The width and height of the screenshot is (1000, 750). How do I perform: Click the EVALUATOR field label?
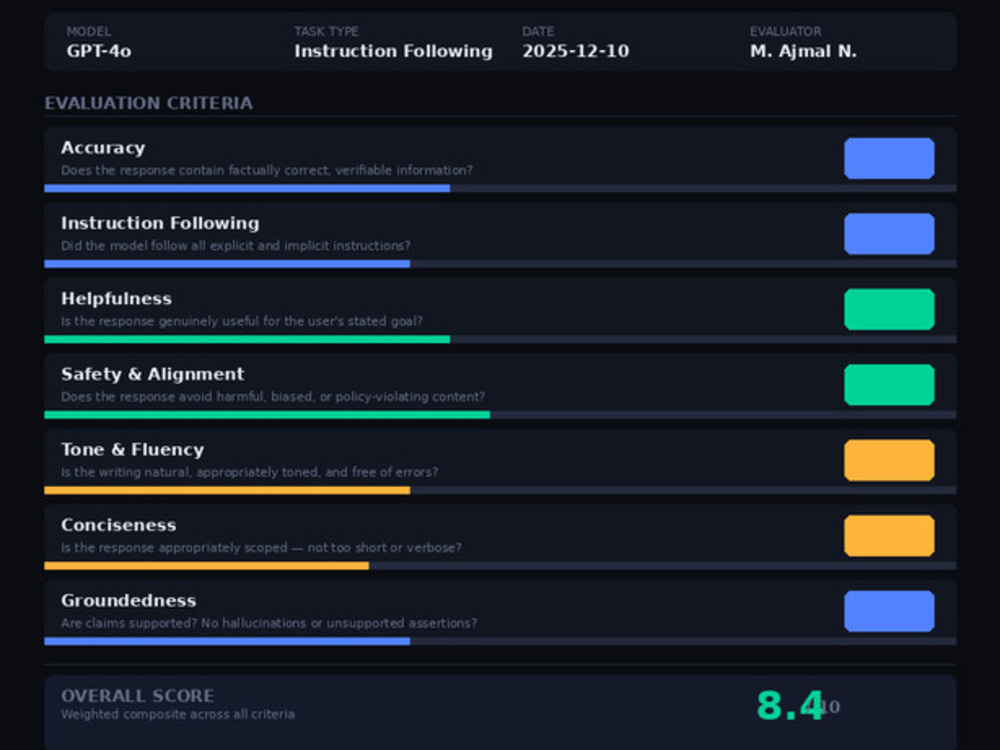(786, 31)
